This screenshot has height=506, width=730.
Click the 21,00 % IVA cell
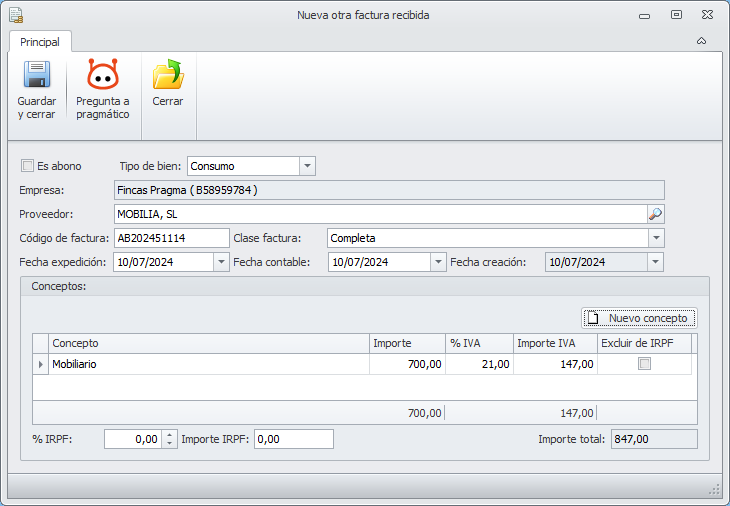tap(480, 364)
